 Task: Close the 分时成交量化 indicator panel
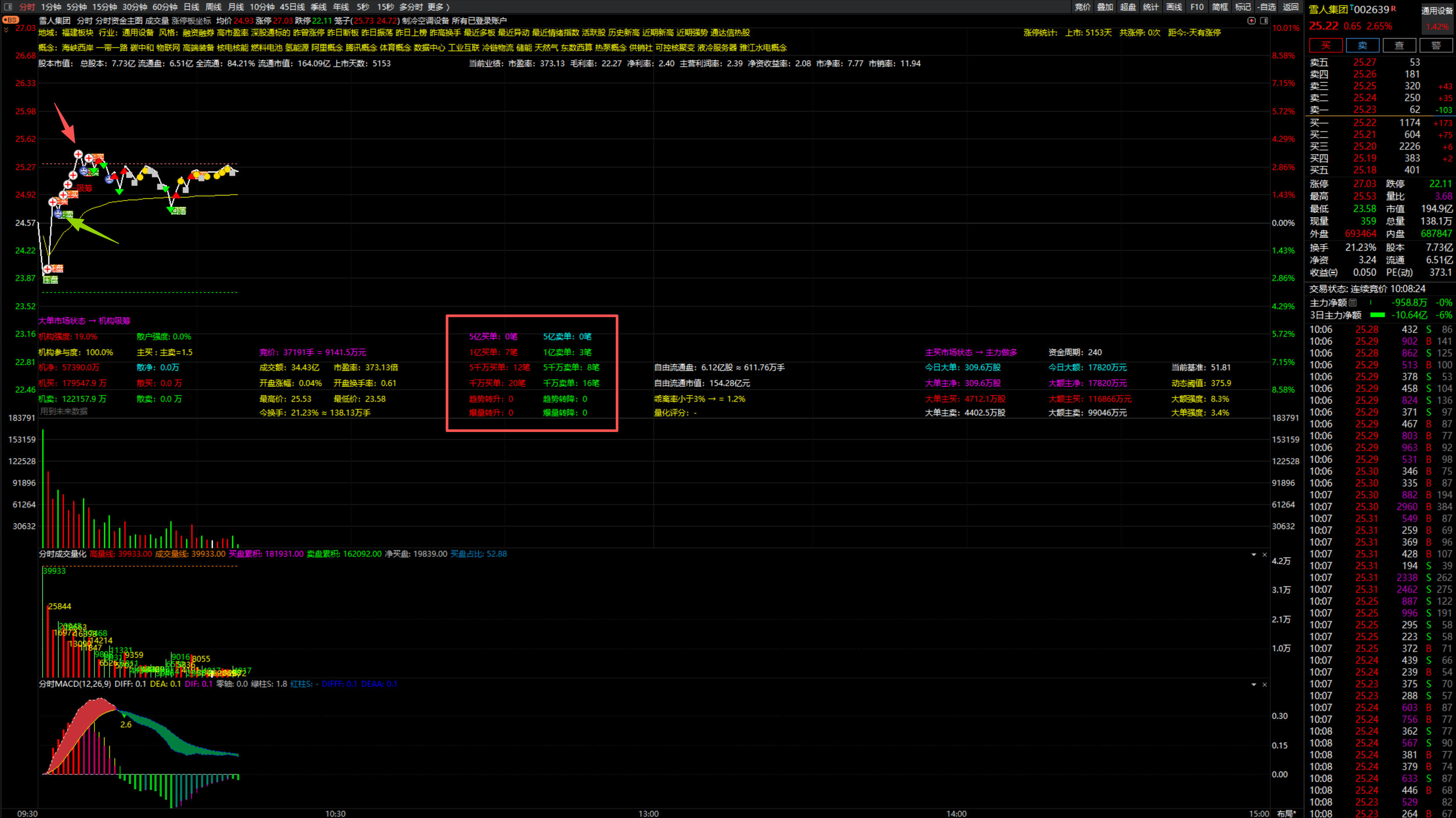[x=1264, y=555]
